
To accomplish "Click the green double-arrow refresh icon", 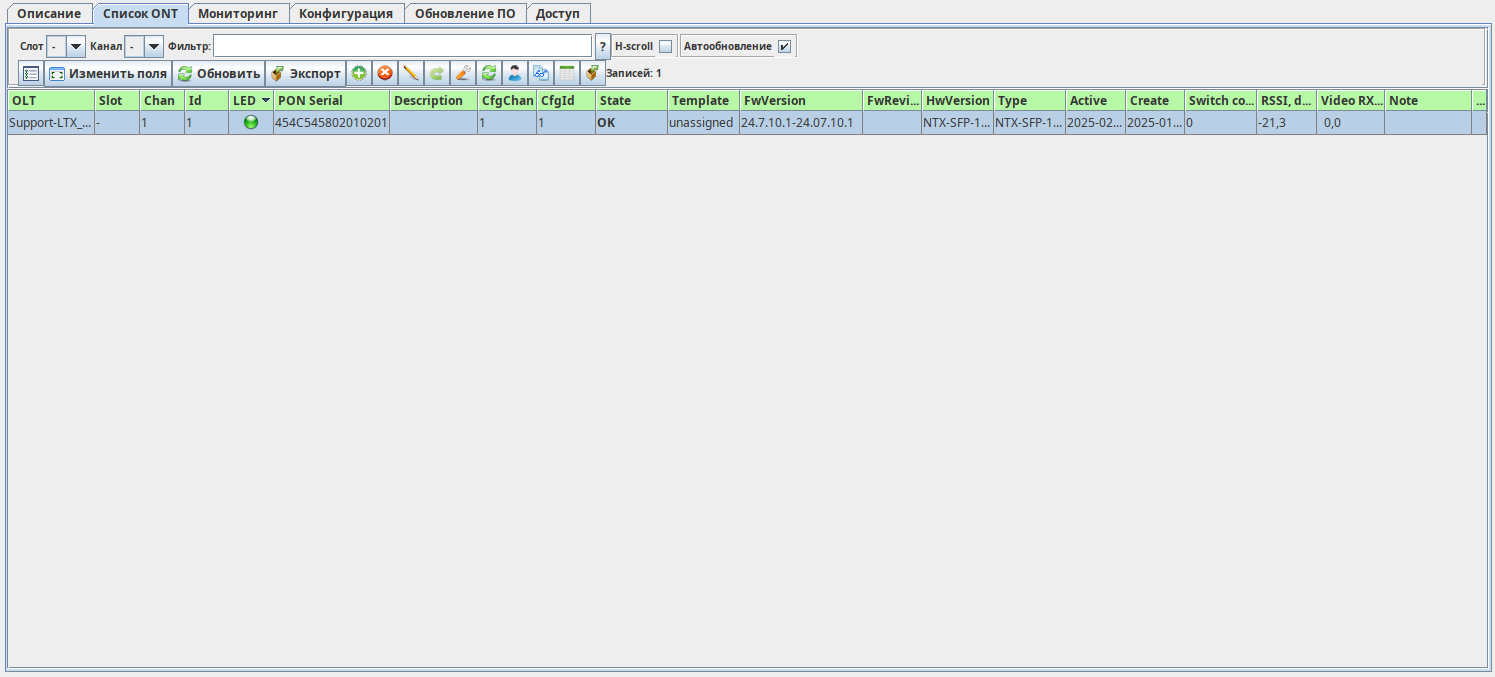I will click(489, 73).
